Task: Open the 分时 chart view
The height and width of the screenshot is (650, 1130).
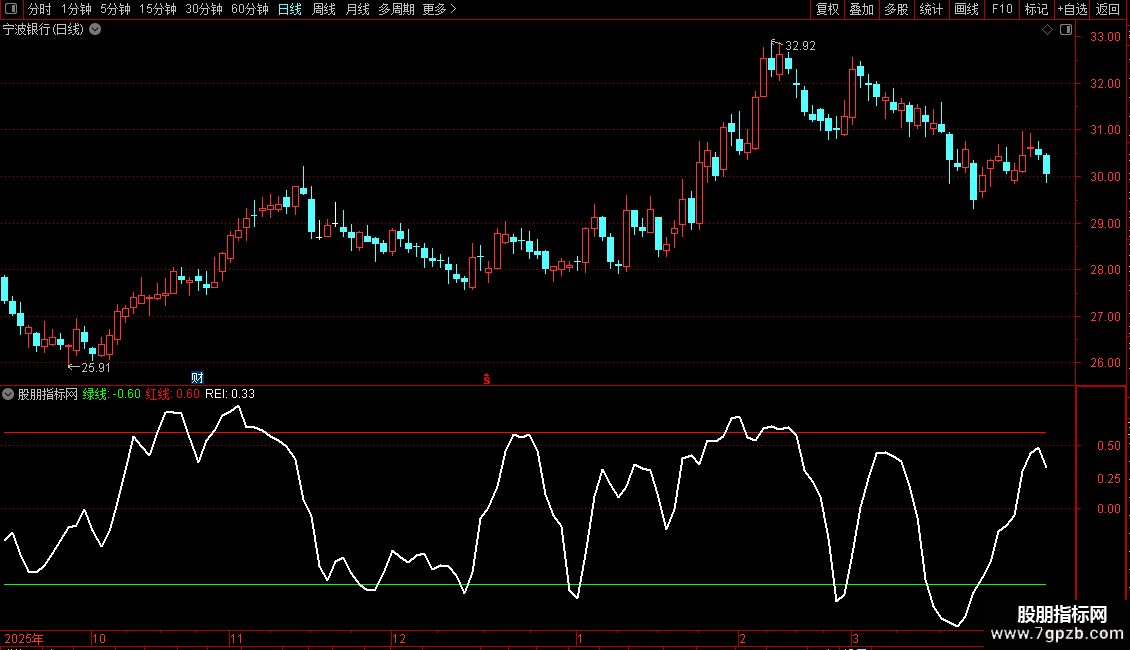Action: (x=40, y=9)
